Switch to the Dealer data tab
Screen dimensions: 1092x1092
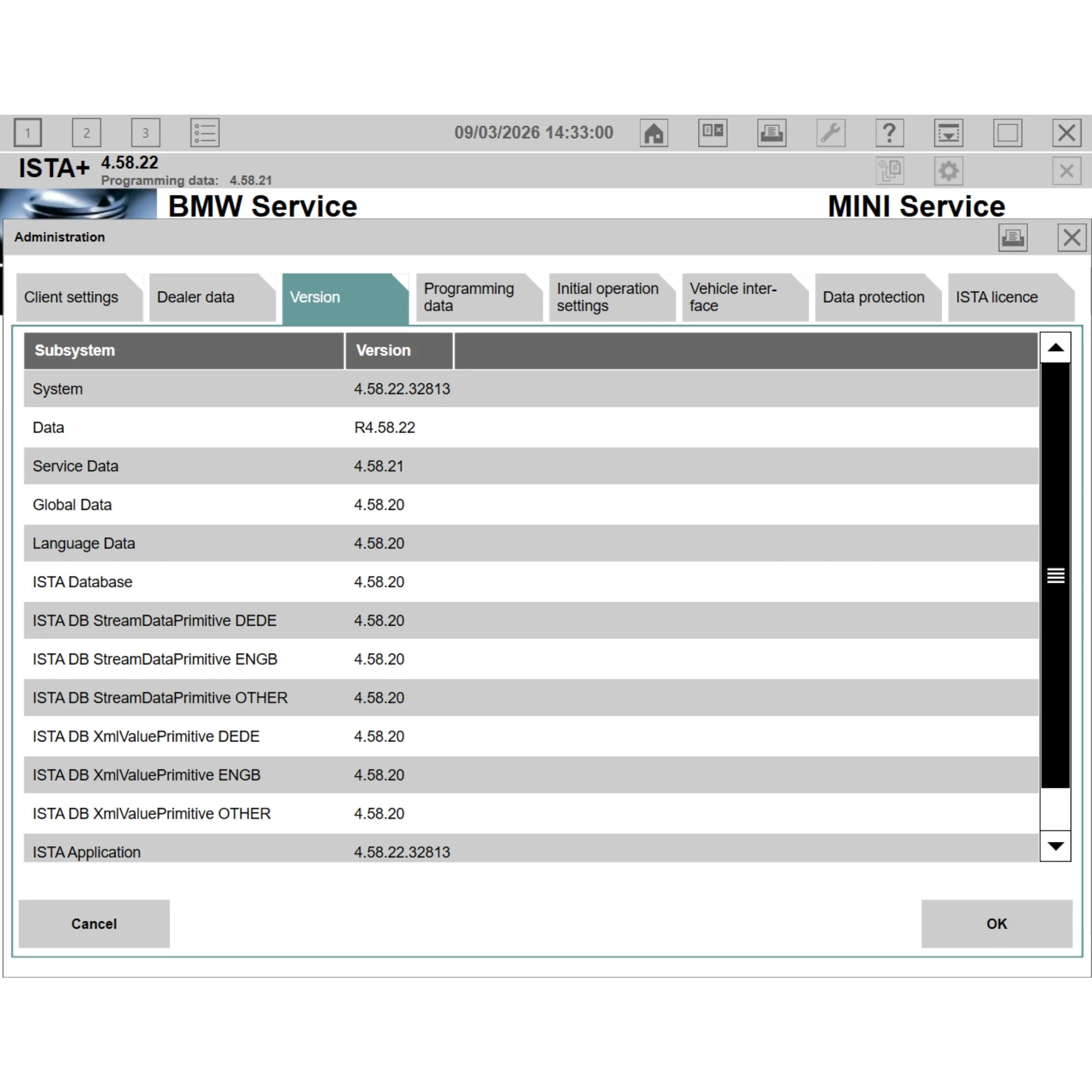click(196, 296)
